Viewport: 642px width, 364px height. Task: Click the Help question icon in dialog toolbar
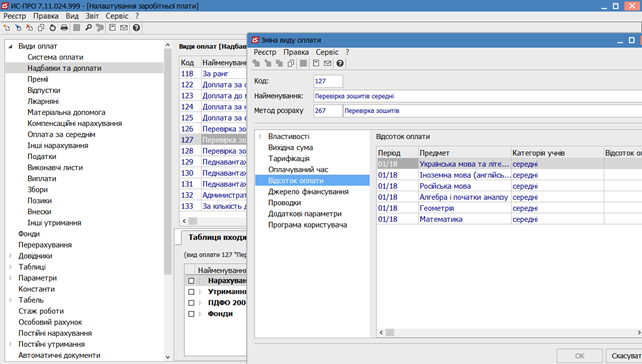(x=340, y=63)
